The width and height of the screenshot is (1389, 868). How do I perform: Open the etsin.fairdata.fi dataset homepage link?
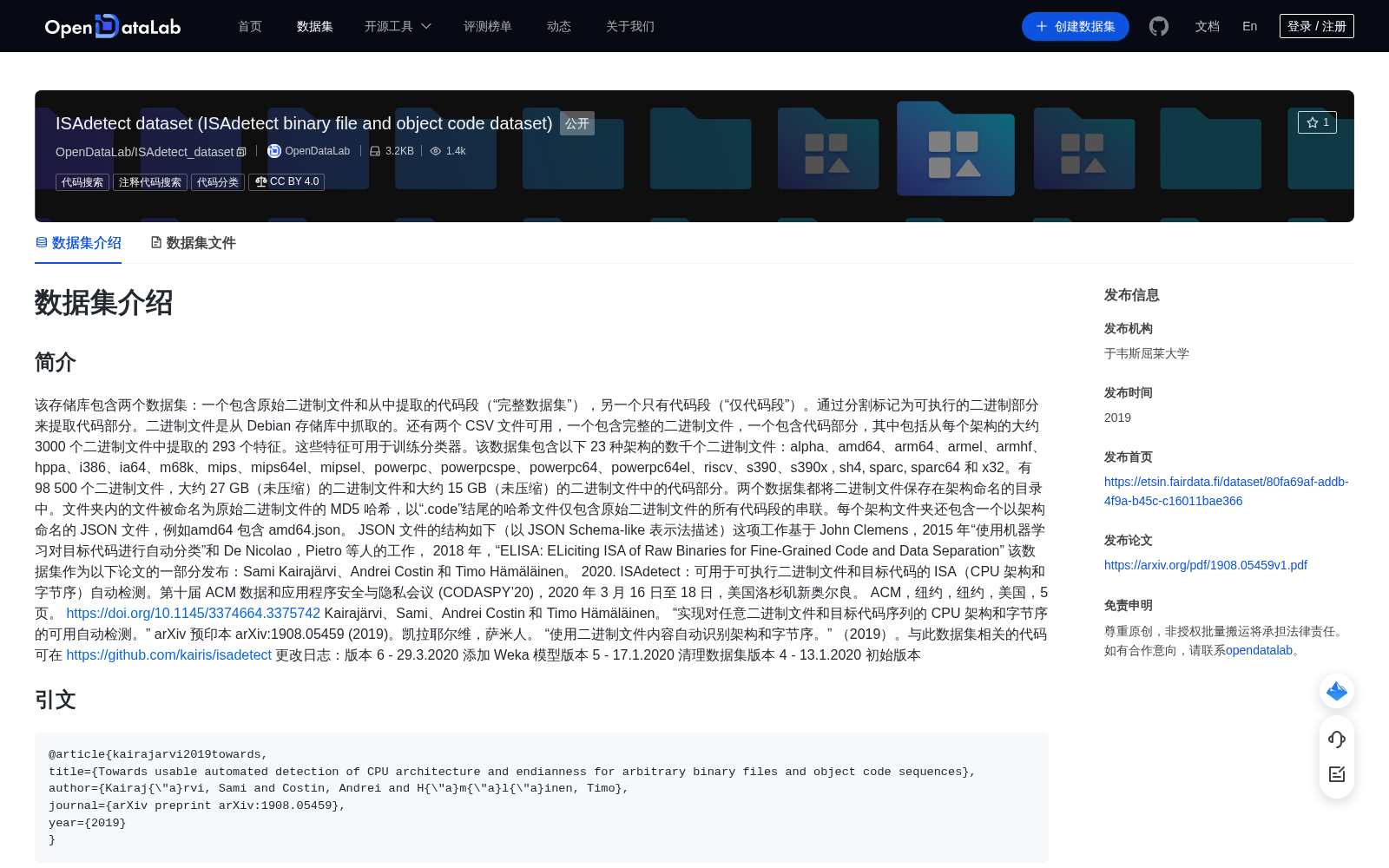pyautogui.click(x=1227, y=491)
